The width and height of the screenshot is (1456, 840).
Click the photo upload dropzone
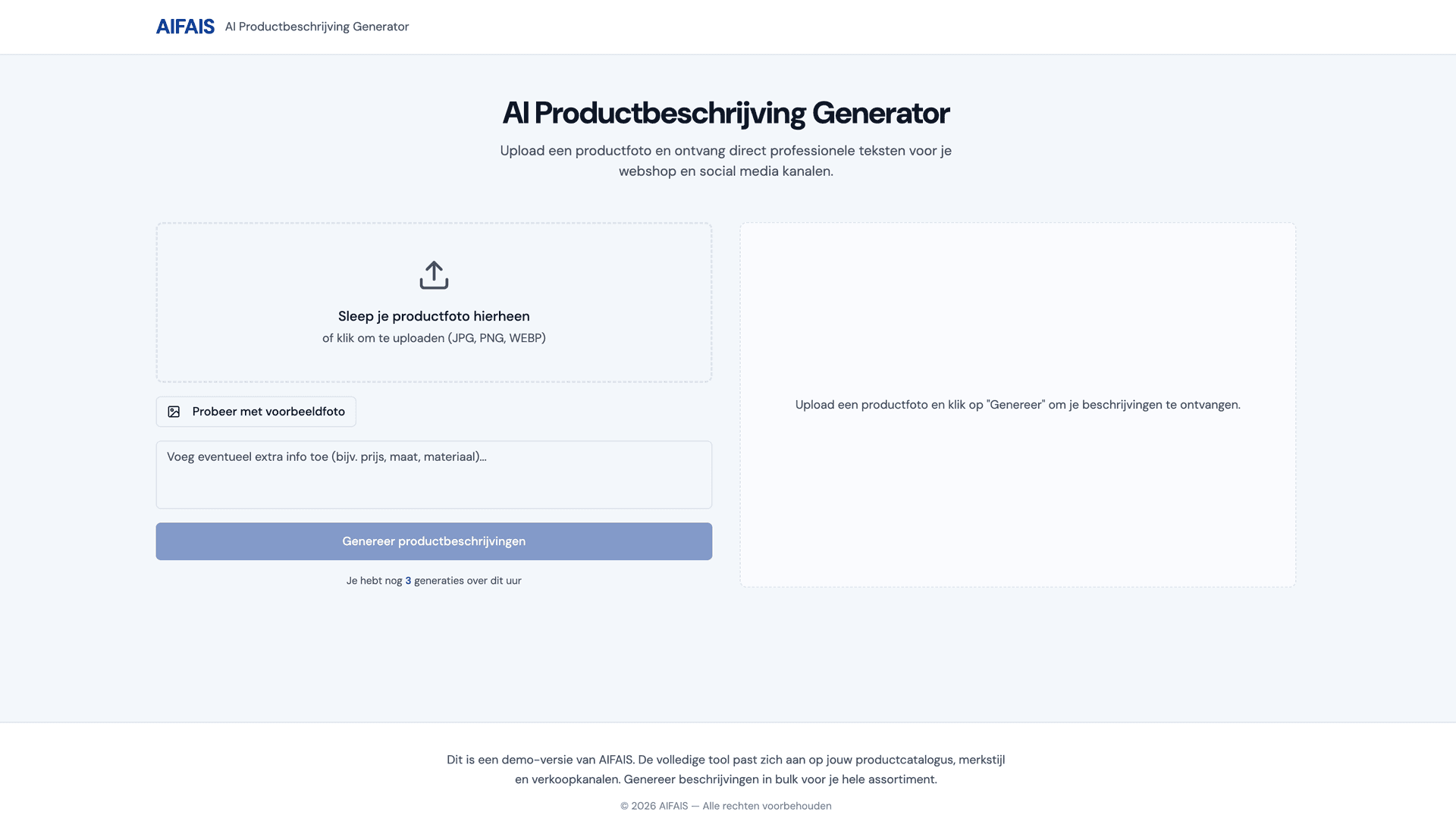(x=433, y=302)
